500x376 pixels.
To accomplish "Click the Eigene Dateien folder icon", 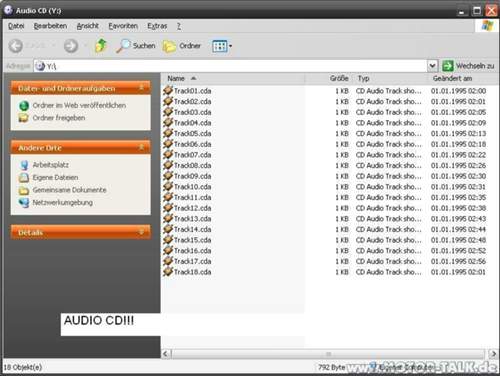I will (x=24, y=178).
